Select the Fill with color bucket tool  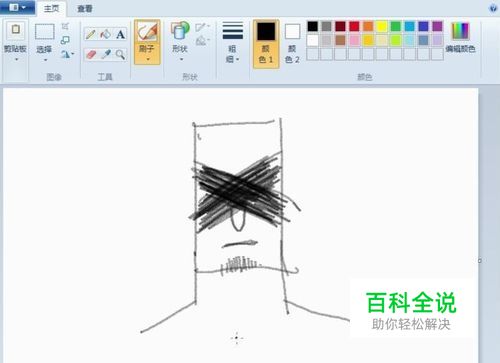(x=106, y=34)
